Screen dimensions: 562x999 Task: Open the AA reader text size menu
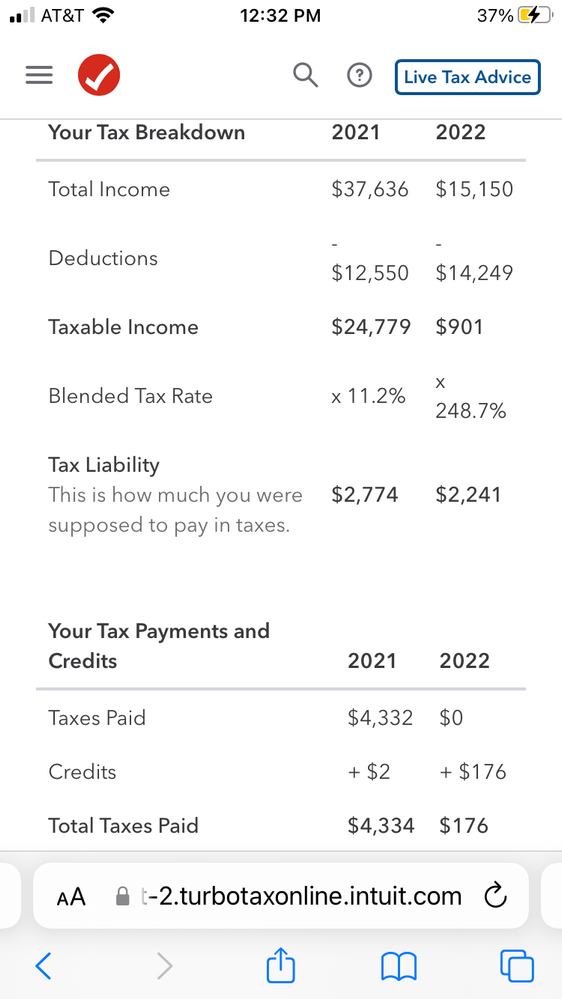click(71, 896)
